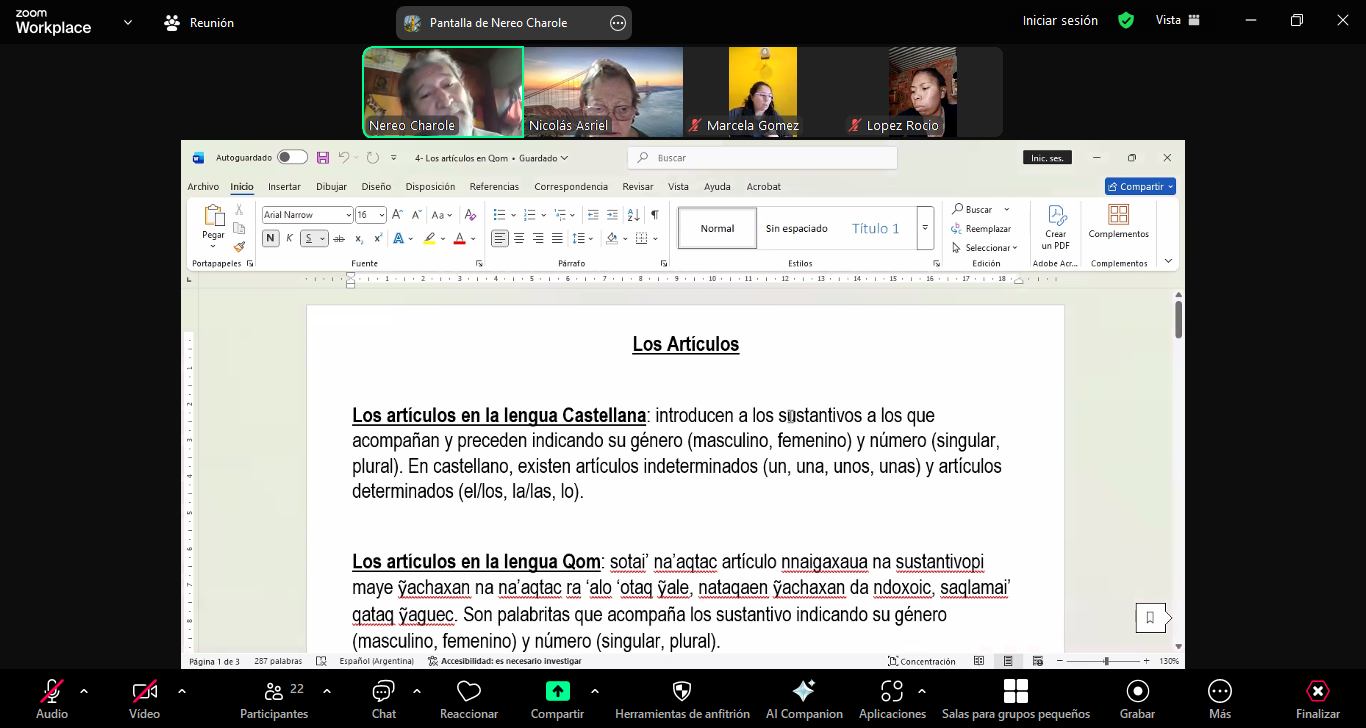The width and height of the screenshot is (1366, 728).
Task: Click the Word zoom level slider
Action: click(x=1106, y=661)
